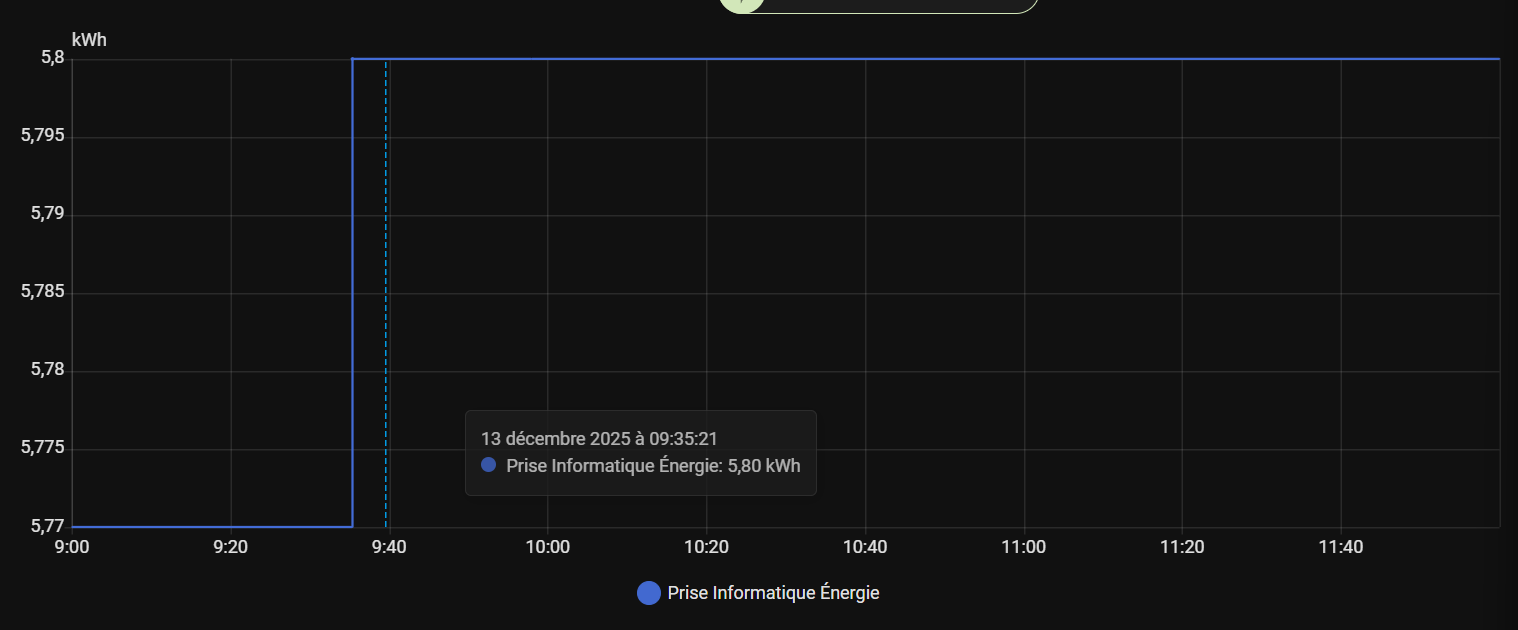
Task: Click the 9:00 time axis label
Action: [x=72, y=547]
